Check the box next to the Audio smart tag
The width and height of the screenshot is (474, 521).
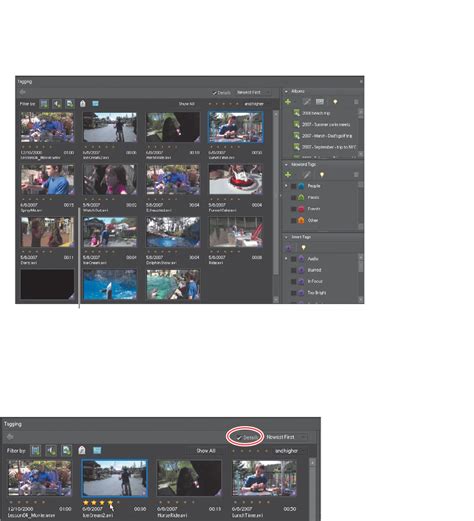(293, 259)
